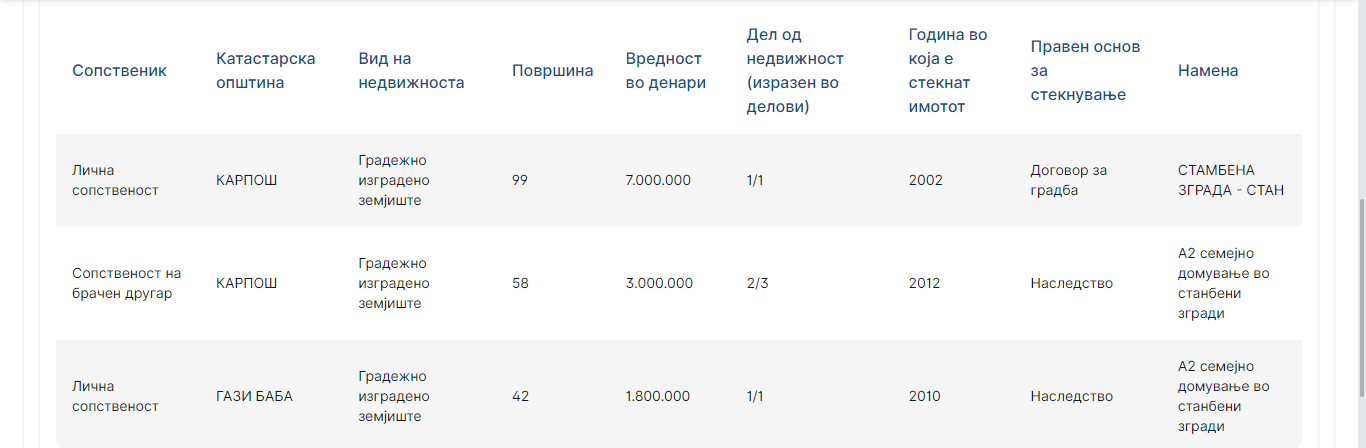Click the "Сопственост на брачен другар" cell

126,283
